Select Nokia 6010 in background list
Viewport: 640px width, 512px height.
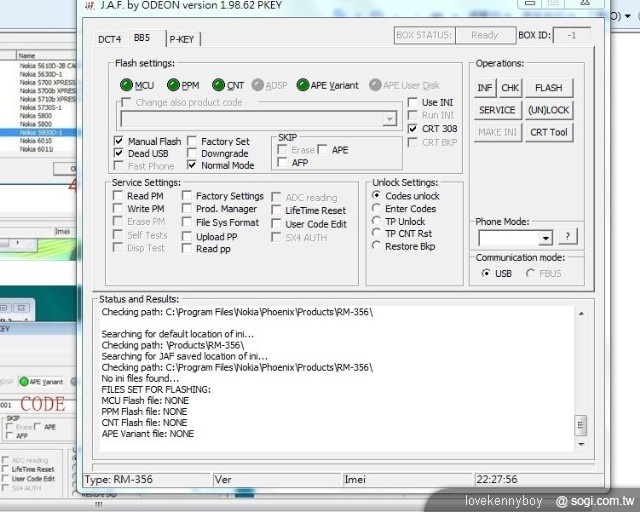(36, 140)
